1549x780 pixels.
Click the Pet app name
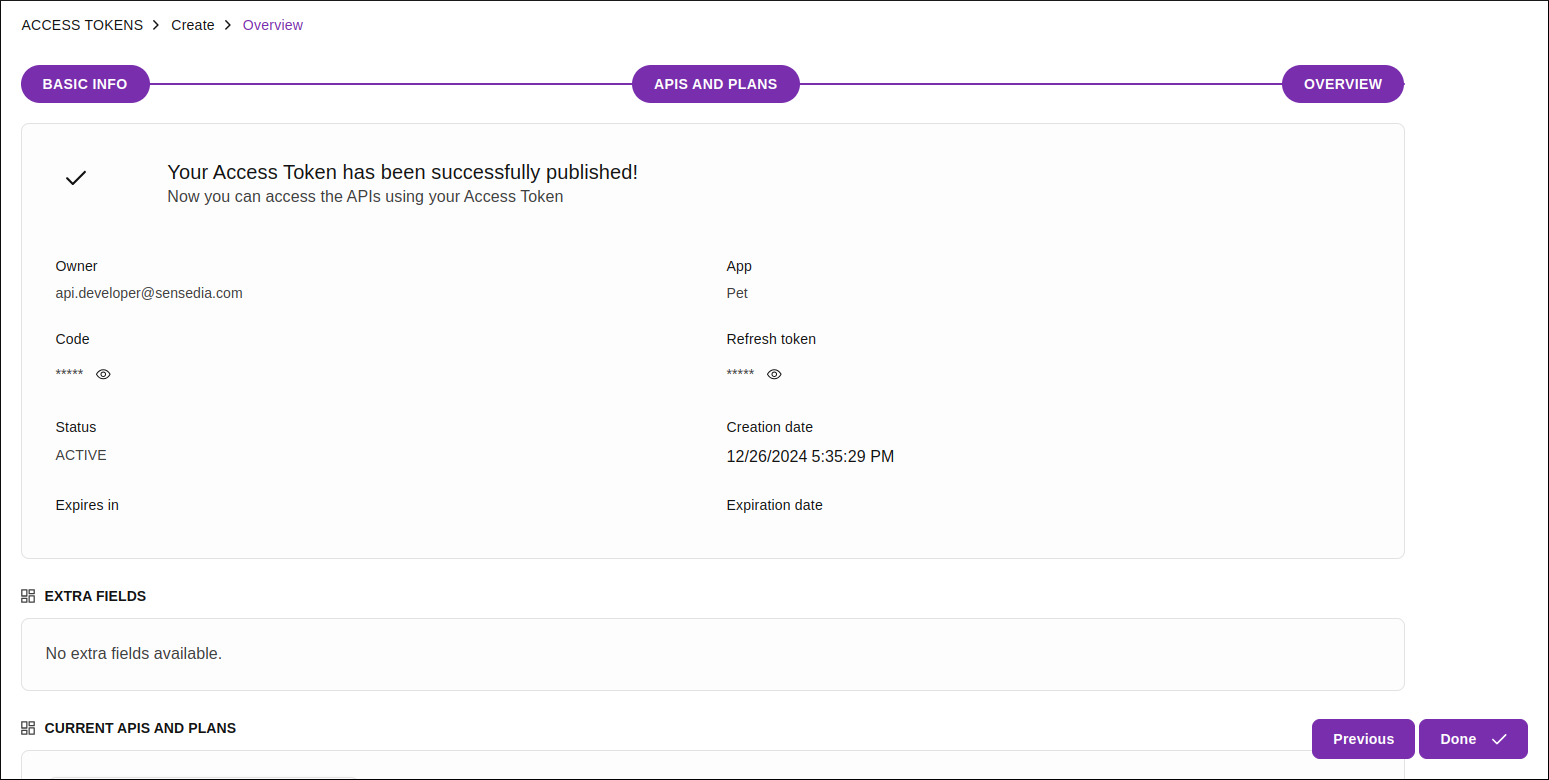pos(737,292)
